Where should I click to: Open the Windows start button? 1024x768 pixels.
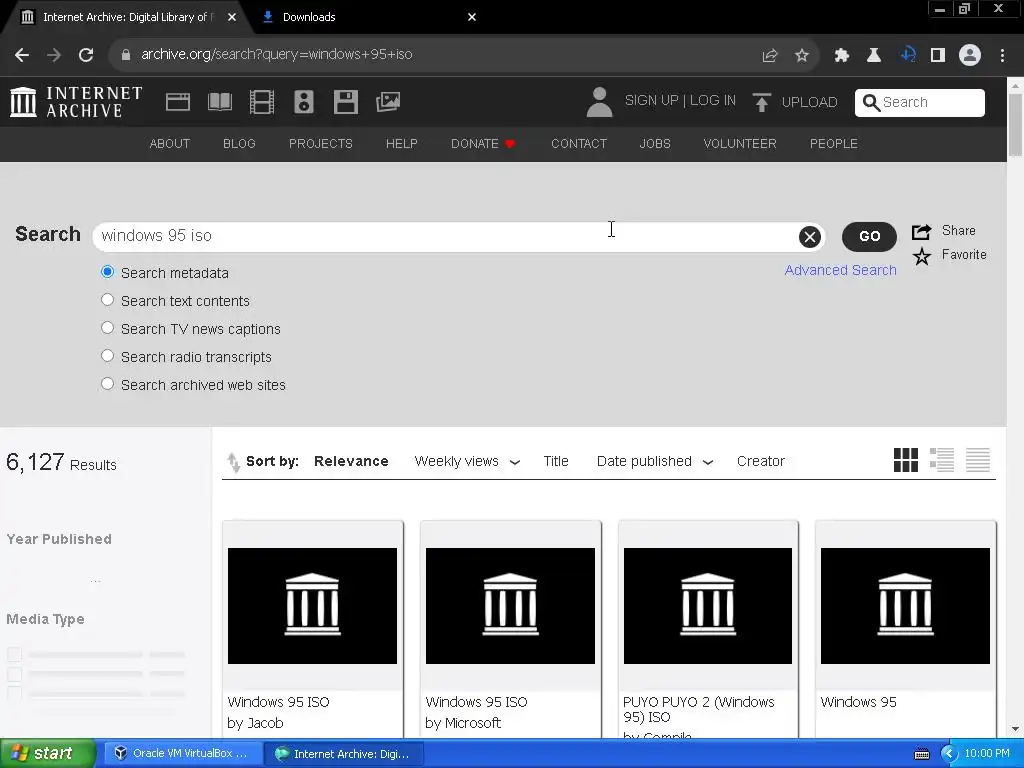click(x=47, y=754)
